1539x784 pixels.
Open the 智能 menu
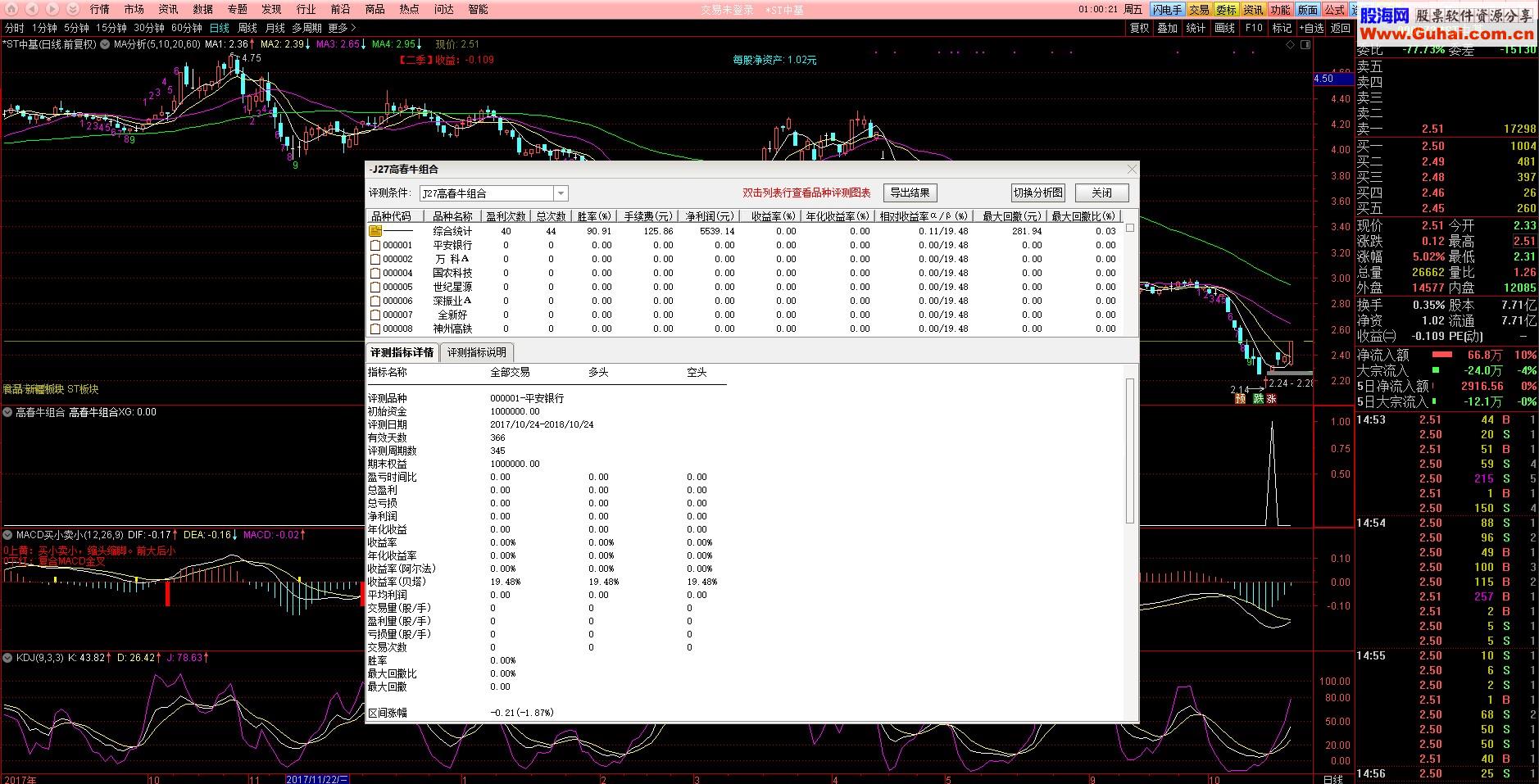coord(478,9)
